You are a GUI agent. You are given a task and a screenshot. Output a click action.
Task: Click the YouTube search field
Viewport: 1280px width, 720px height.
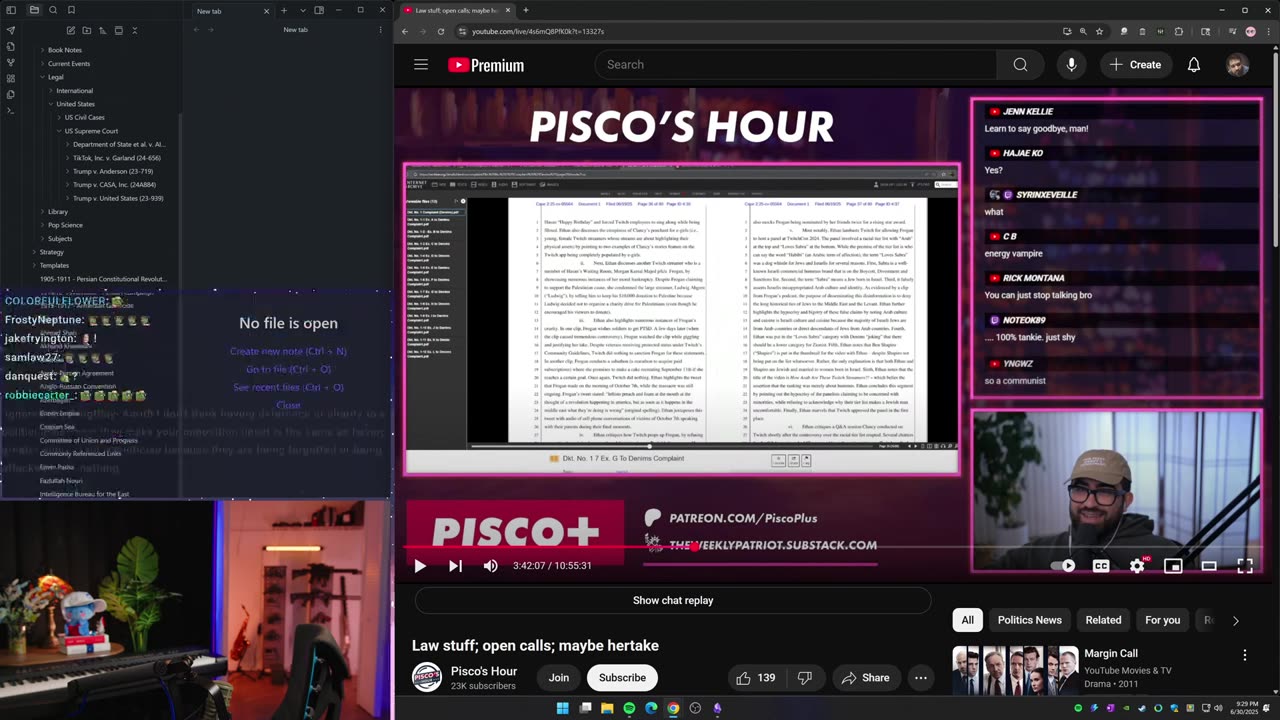(796, 65)
